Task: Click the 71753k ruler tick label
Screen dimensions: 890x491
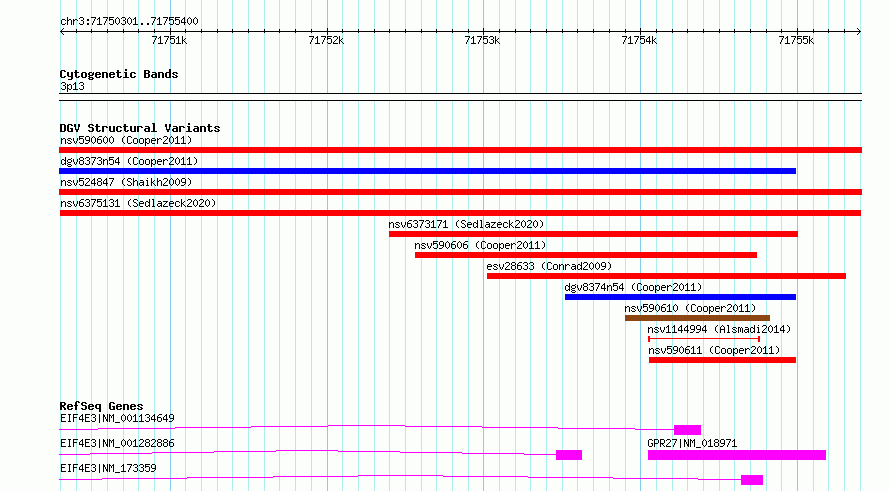Action: click(x=482, y=40)
